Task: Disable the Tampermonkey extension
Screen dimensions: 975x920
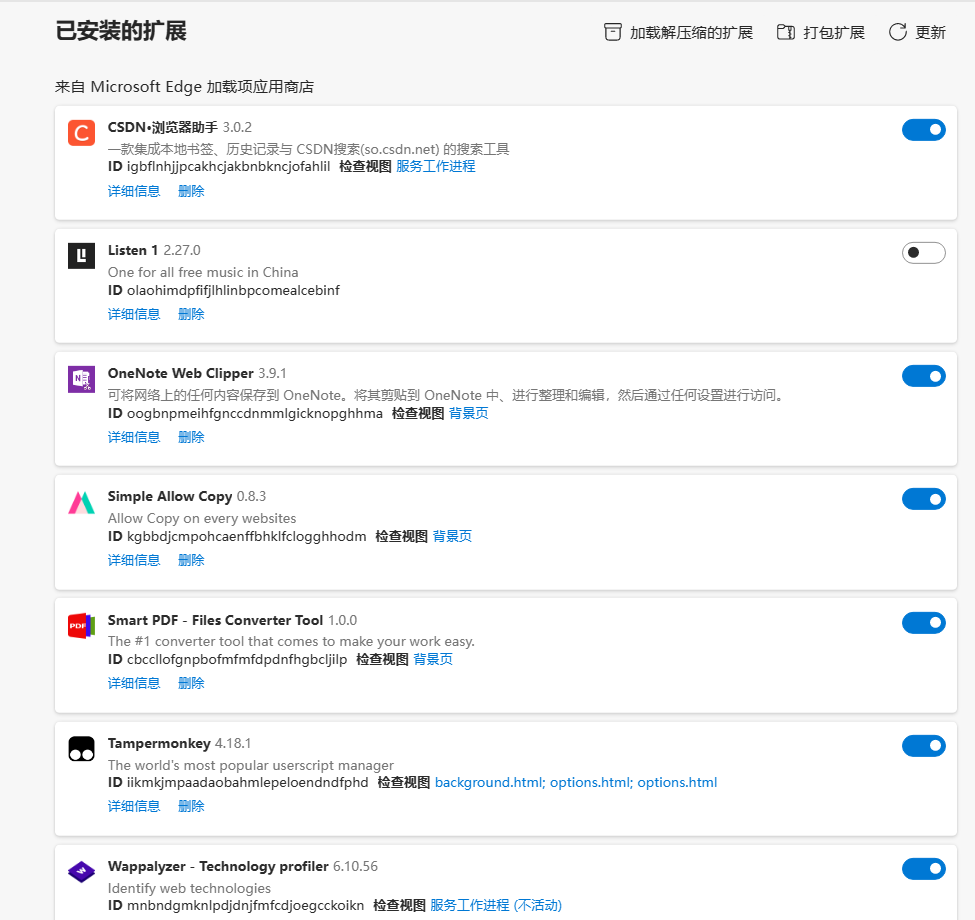Action: coord(923,745)
